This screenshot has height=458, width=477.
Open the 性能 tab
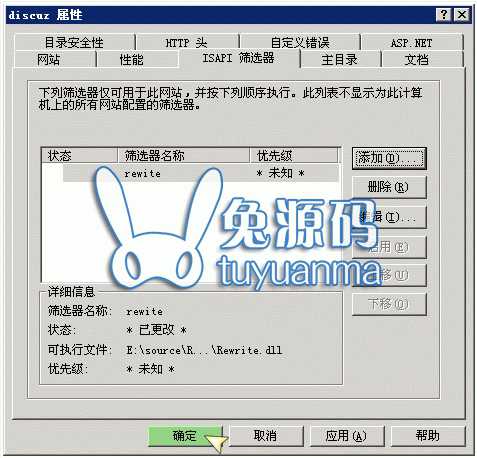132,59
